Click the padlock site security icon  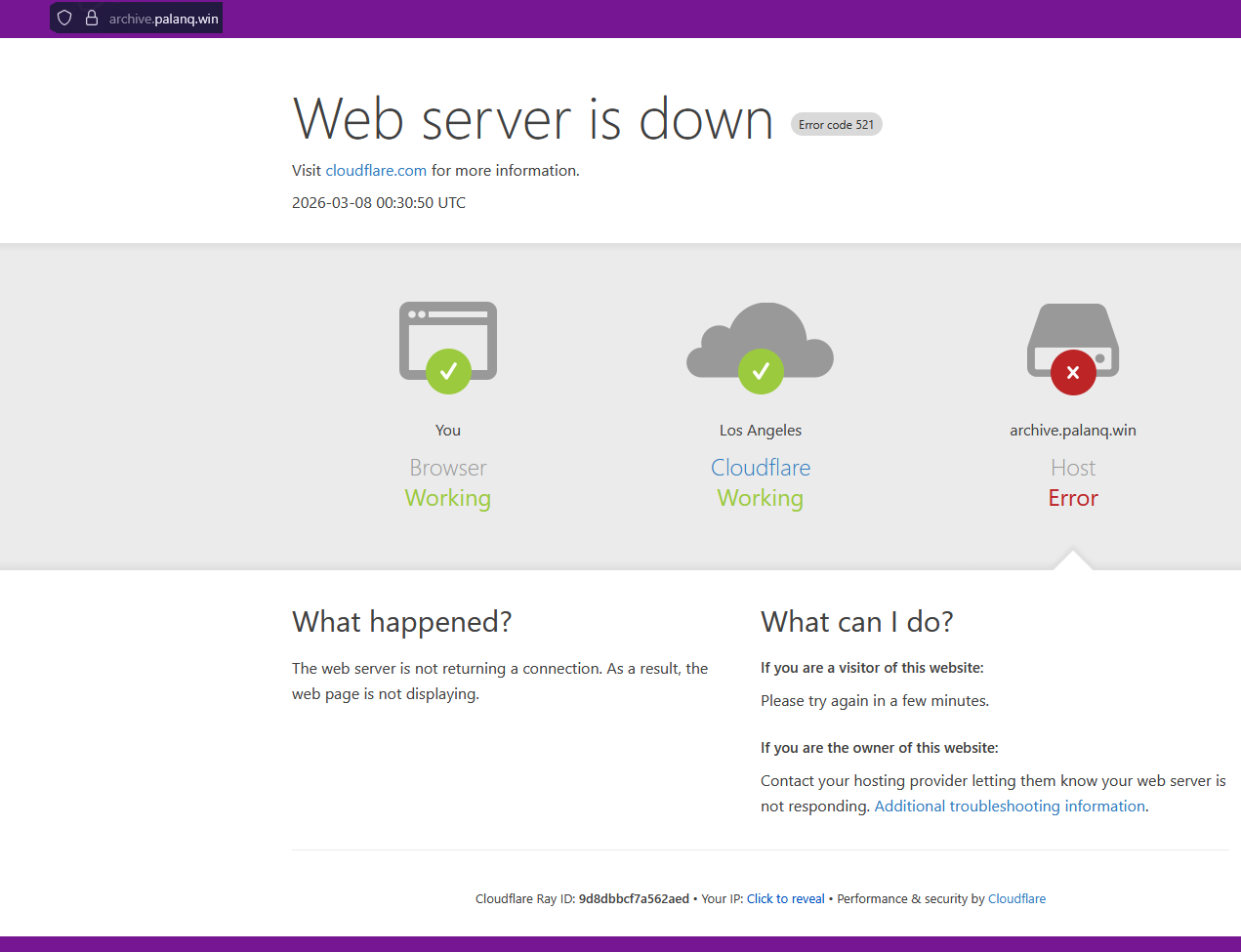(x=92, y=18)
